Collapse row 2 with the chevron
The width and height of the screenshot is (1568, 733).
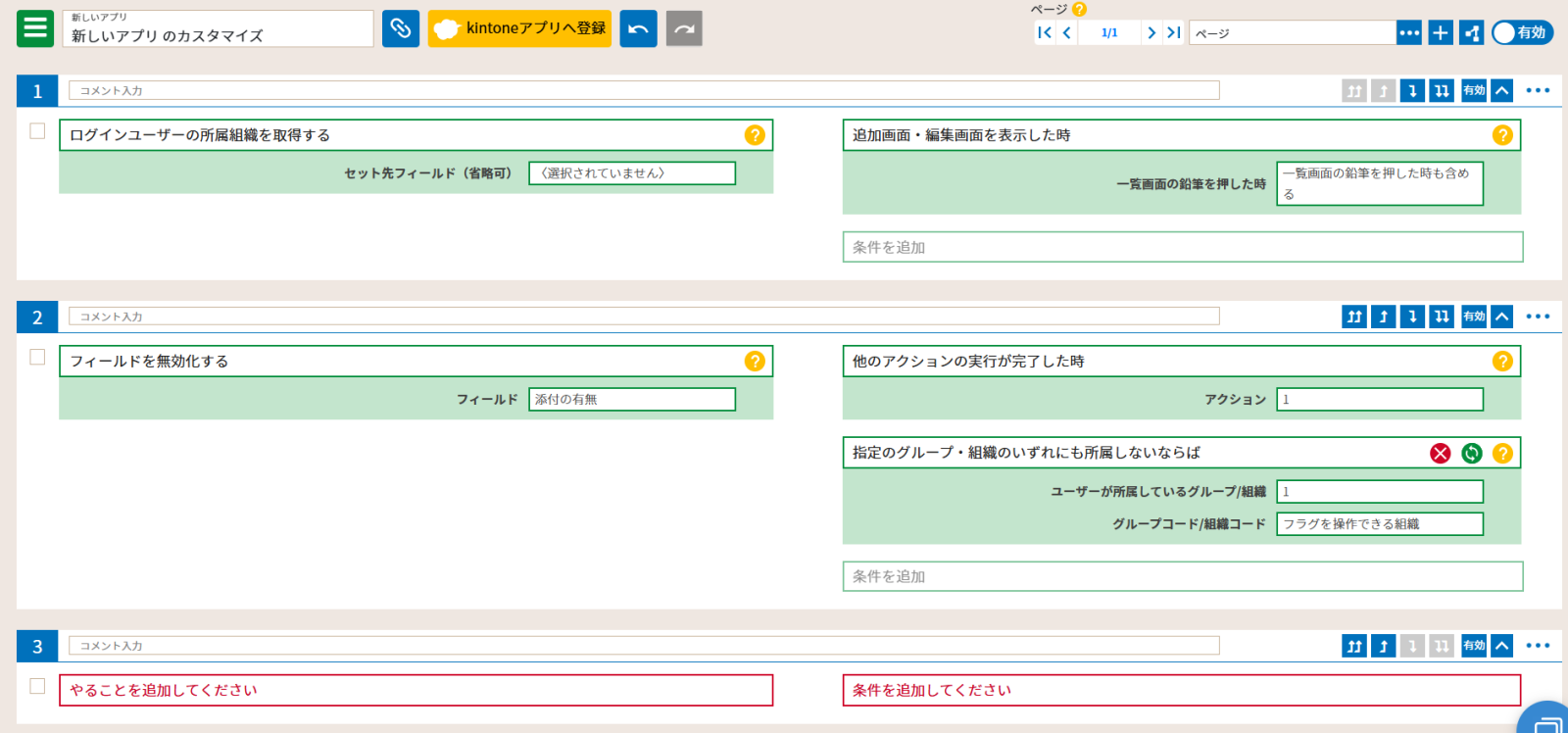[x=1501, y=317]
